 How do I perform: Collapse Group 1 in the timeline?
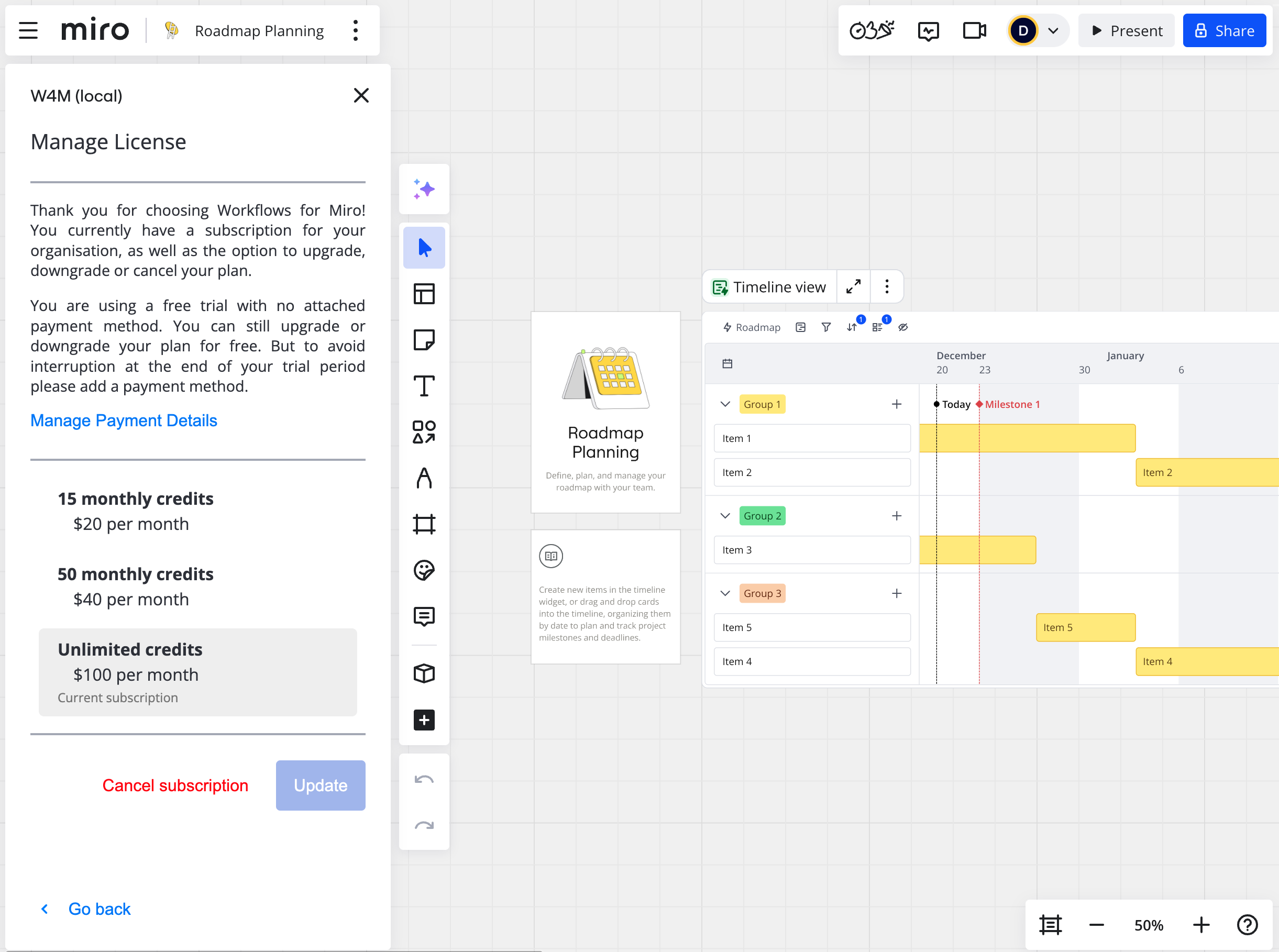tap(725, 404)
